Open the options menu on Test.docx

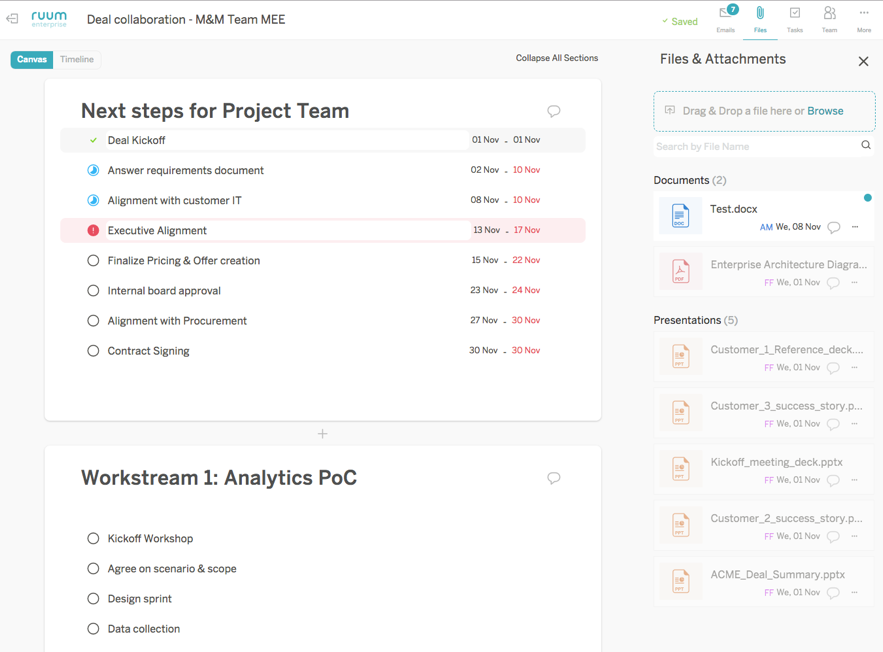coord(854,229)
